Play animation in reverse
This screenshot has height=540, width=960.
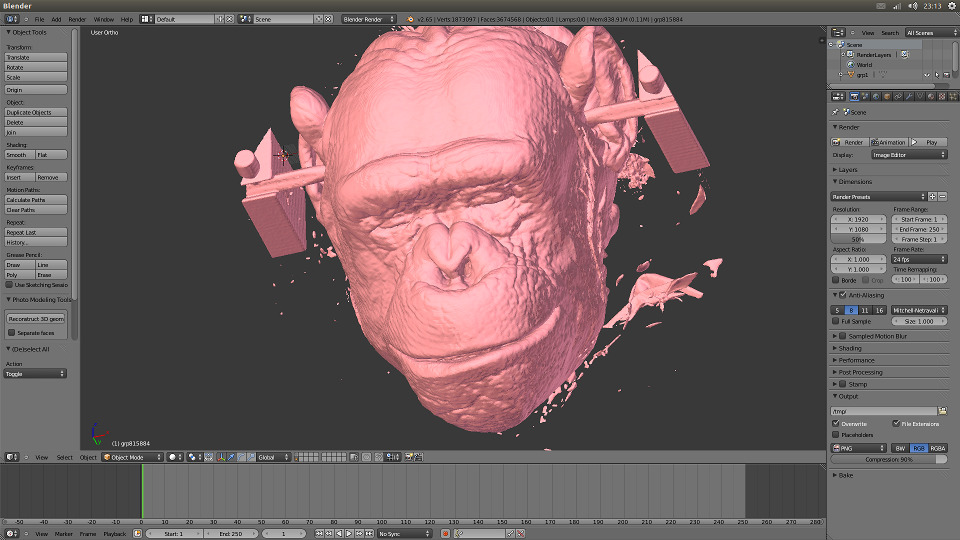[x=339, y=533]
